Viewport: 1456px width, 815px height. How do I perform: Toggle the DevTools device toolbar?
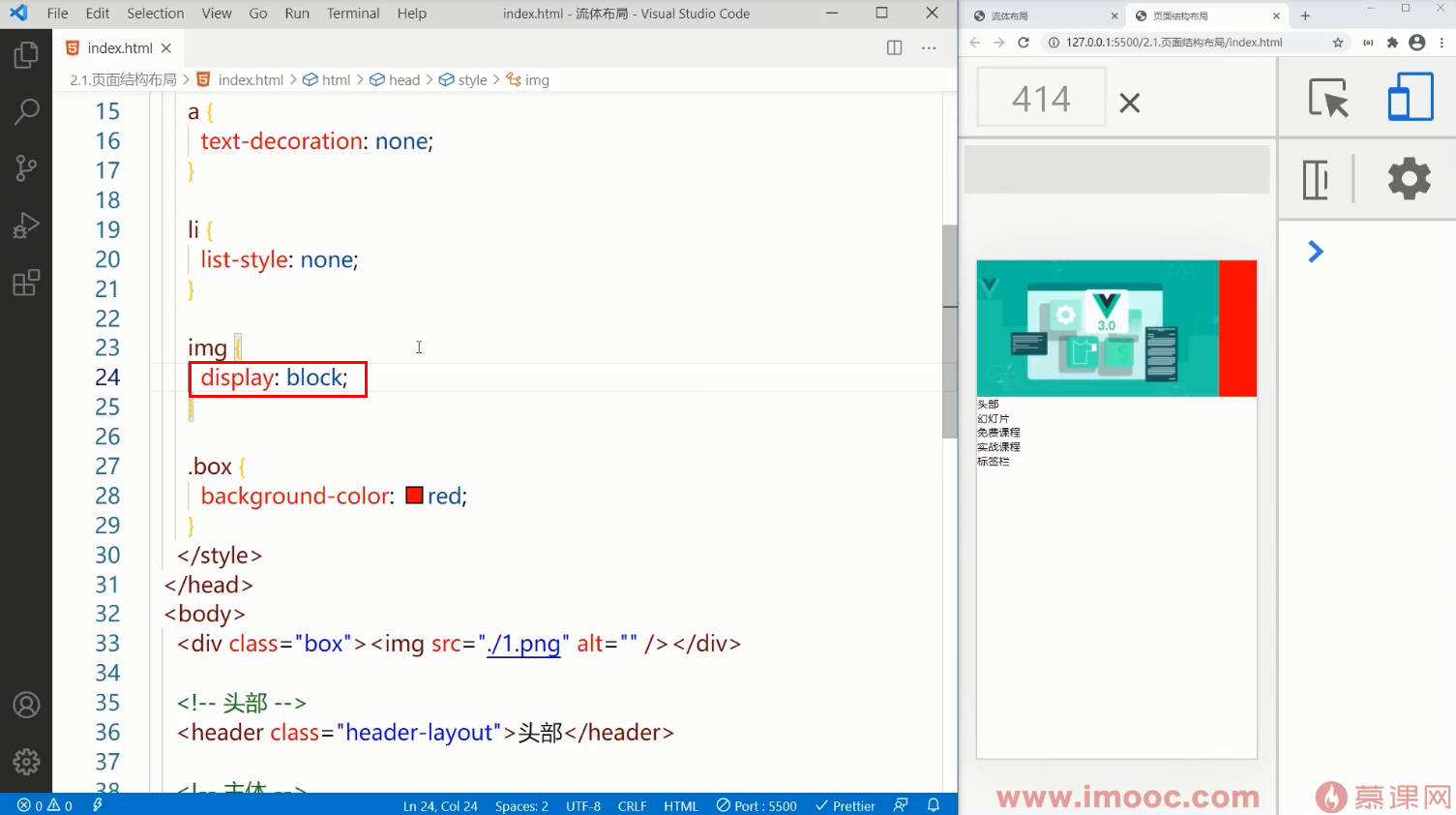coord(1410,97)
